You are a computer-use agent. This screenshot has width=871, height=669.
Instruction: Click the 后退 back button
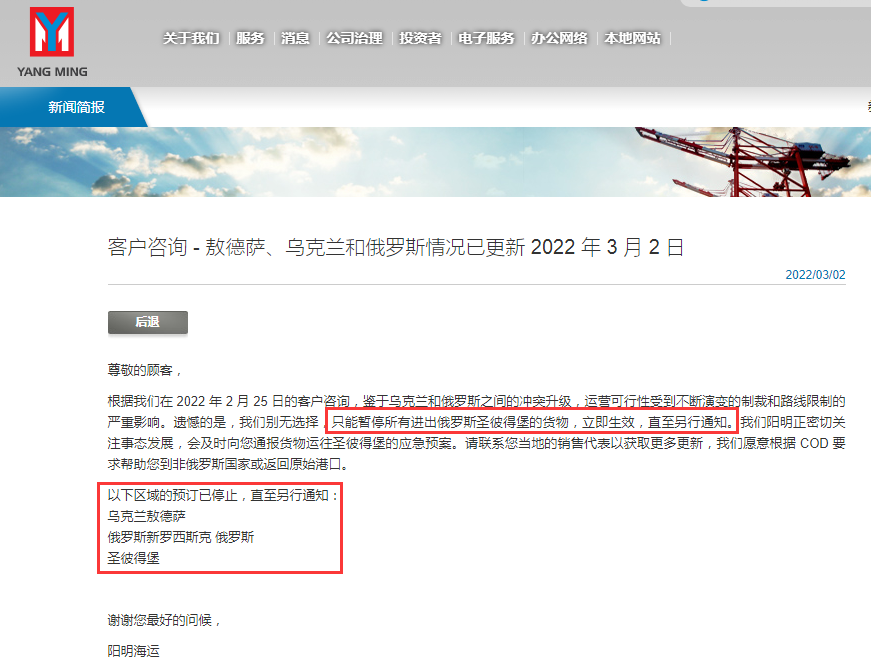click(148, 322)
